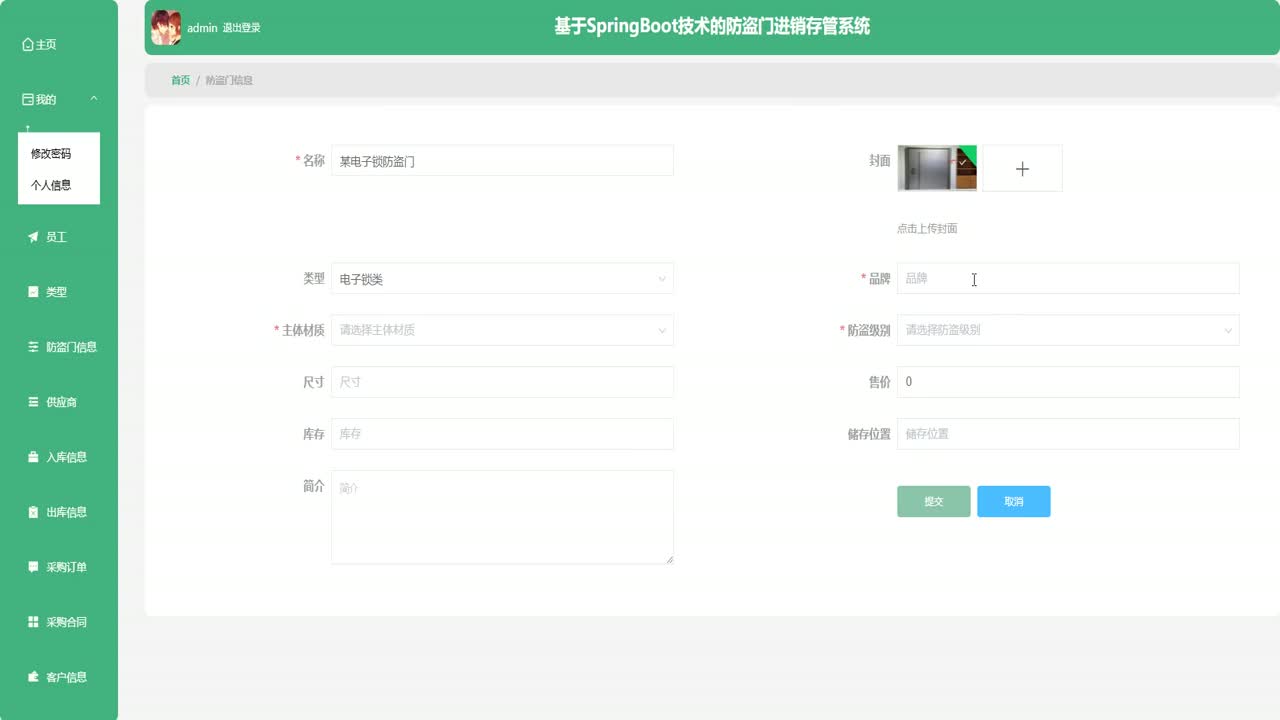
Task: Select the 采购订单 purchase order icon
Action: pyautogui.click(x=33, y=566)
